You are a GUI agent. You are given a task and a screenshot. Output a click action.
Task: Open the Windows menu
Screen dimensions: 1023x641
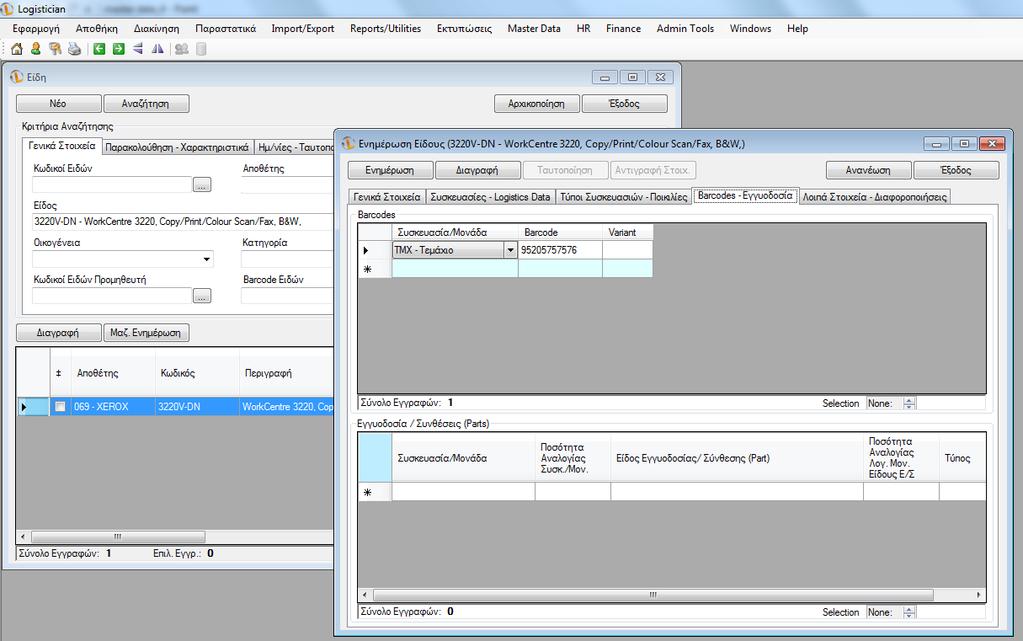[x=750, y=29]
